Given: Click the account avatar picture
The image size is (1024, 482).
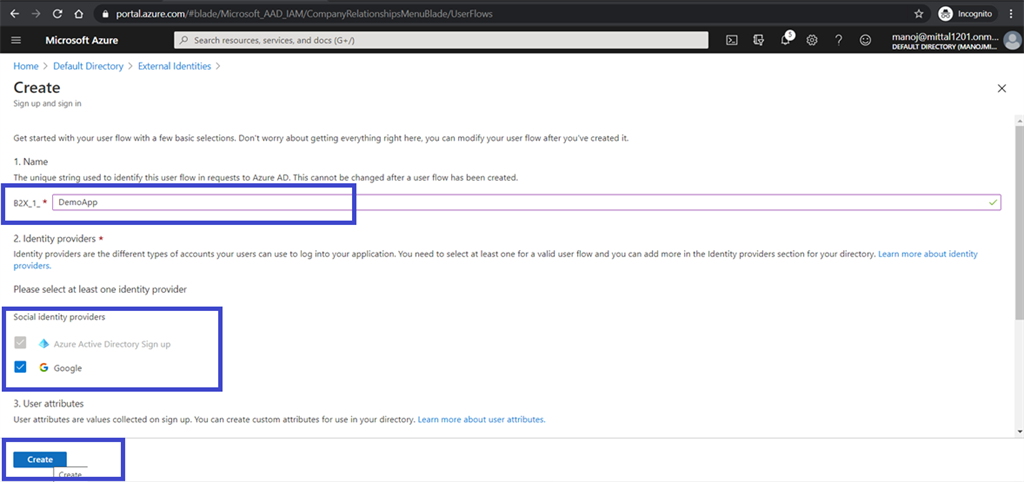Looking at the screenshot, I should (x=1010, y=40).
